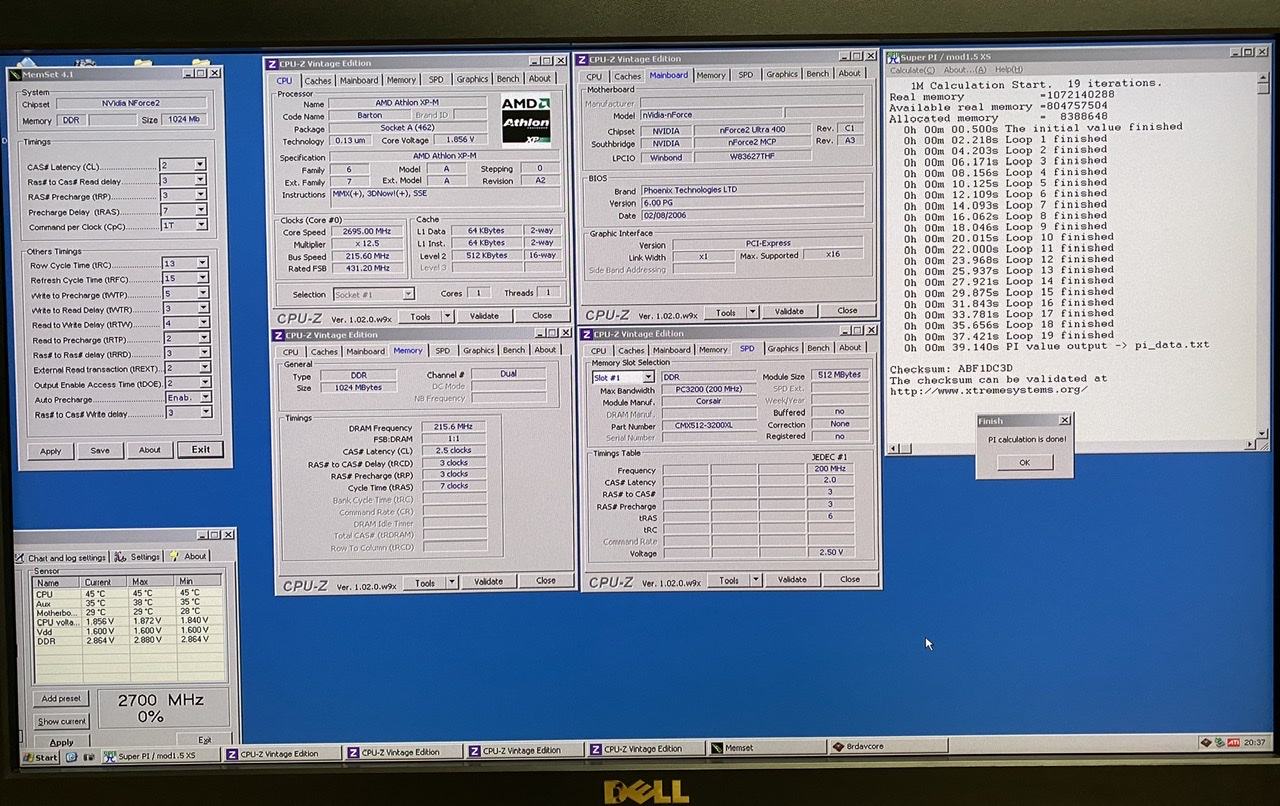The image size is (1280, 806).
Task: Click Close in CPU-Z Mainboard window
Action: pos(847,311)
